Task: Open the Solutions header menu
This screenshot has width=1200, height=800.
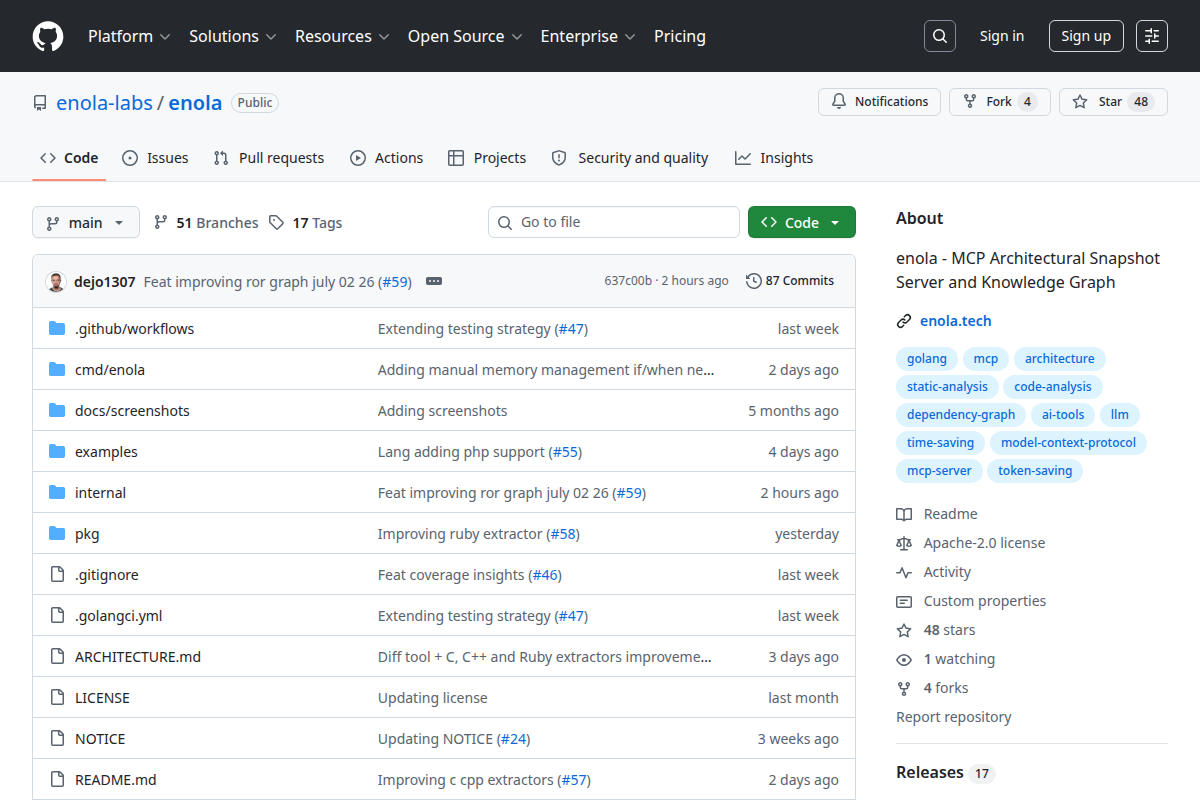Action: 232,36
